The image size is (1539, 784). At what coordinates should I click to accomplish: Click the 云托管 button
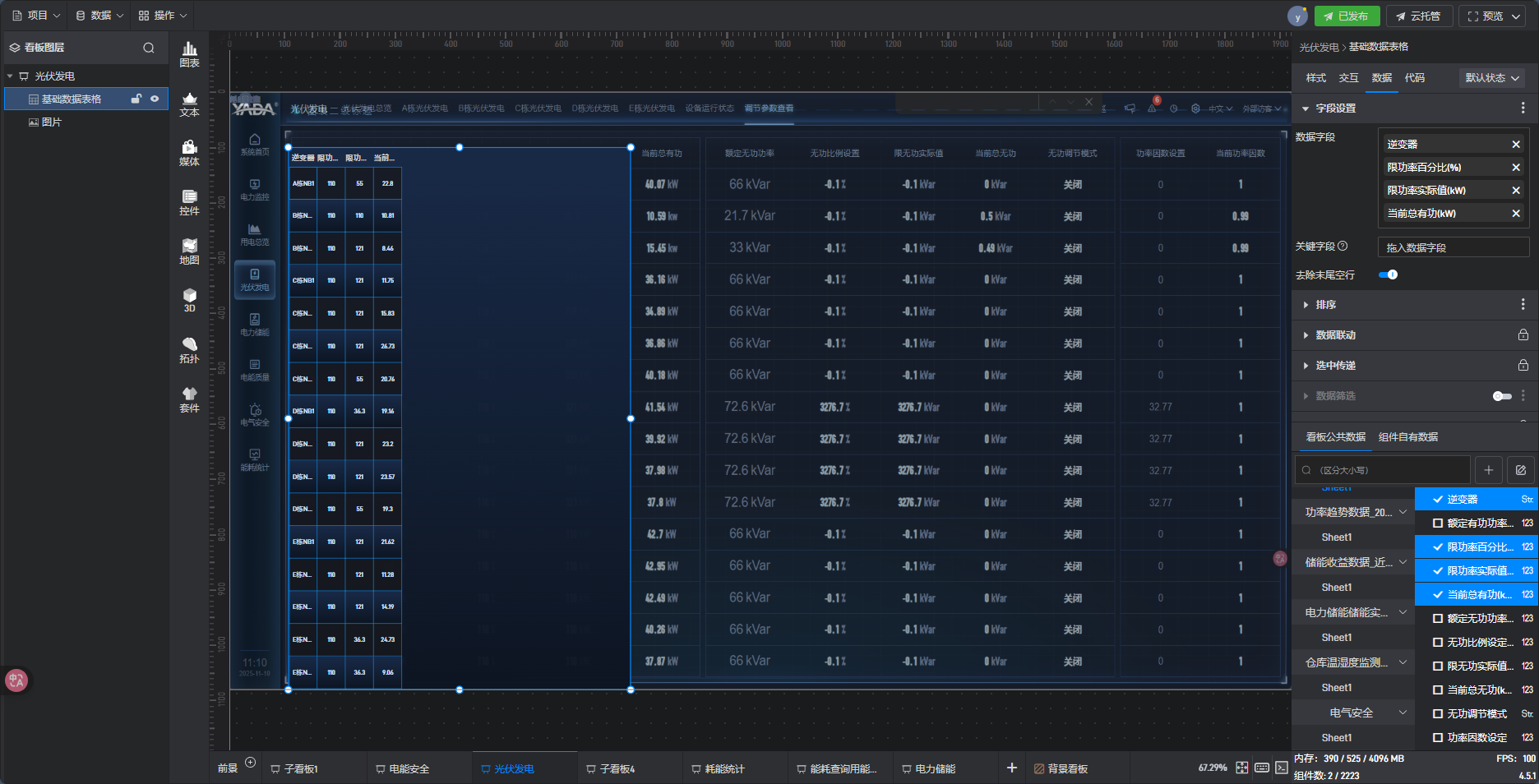click(x=1418, y=16)
